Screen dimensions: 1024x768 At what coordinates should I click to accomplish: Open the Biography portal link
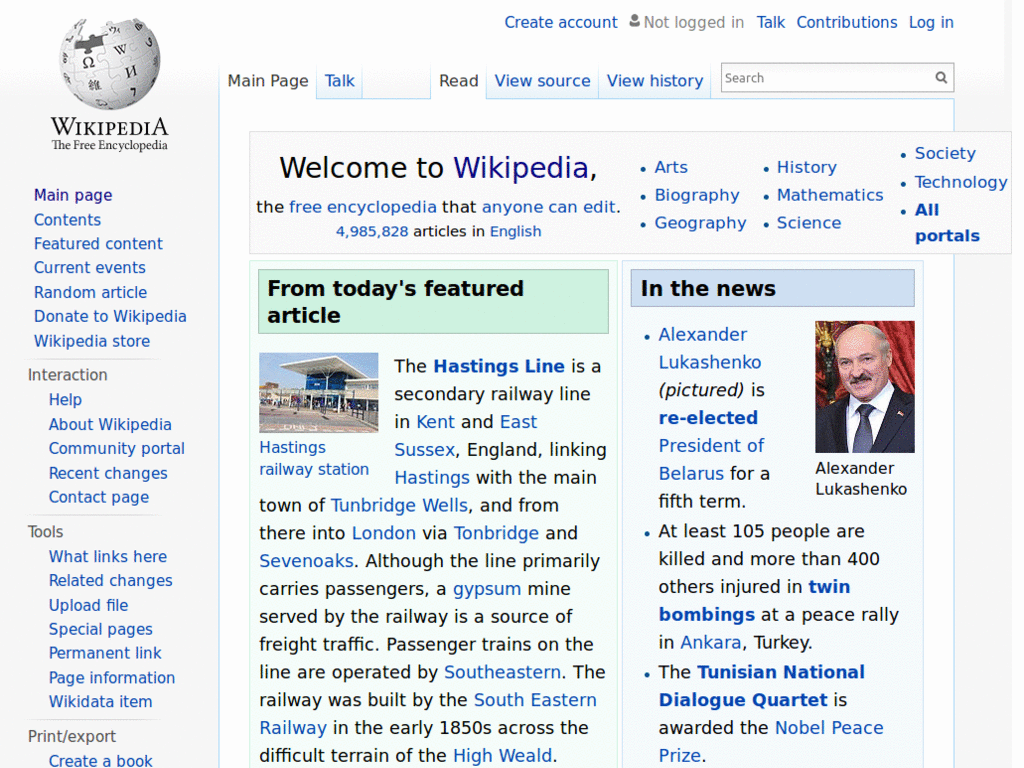coord(697,195)
